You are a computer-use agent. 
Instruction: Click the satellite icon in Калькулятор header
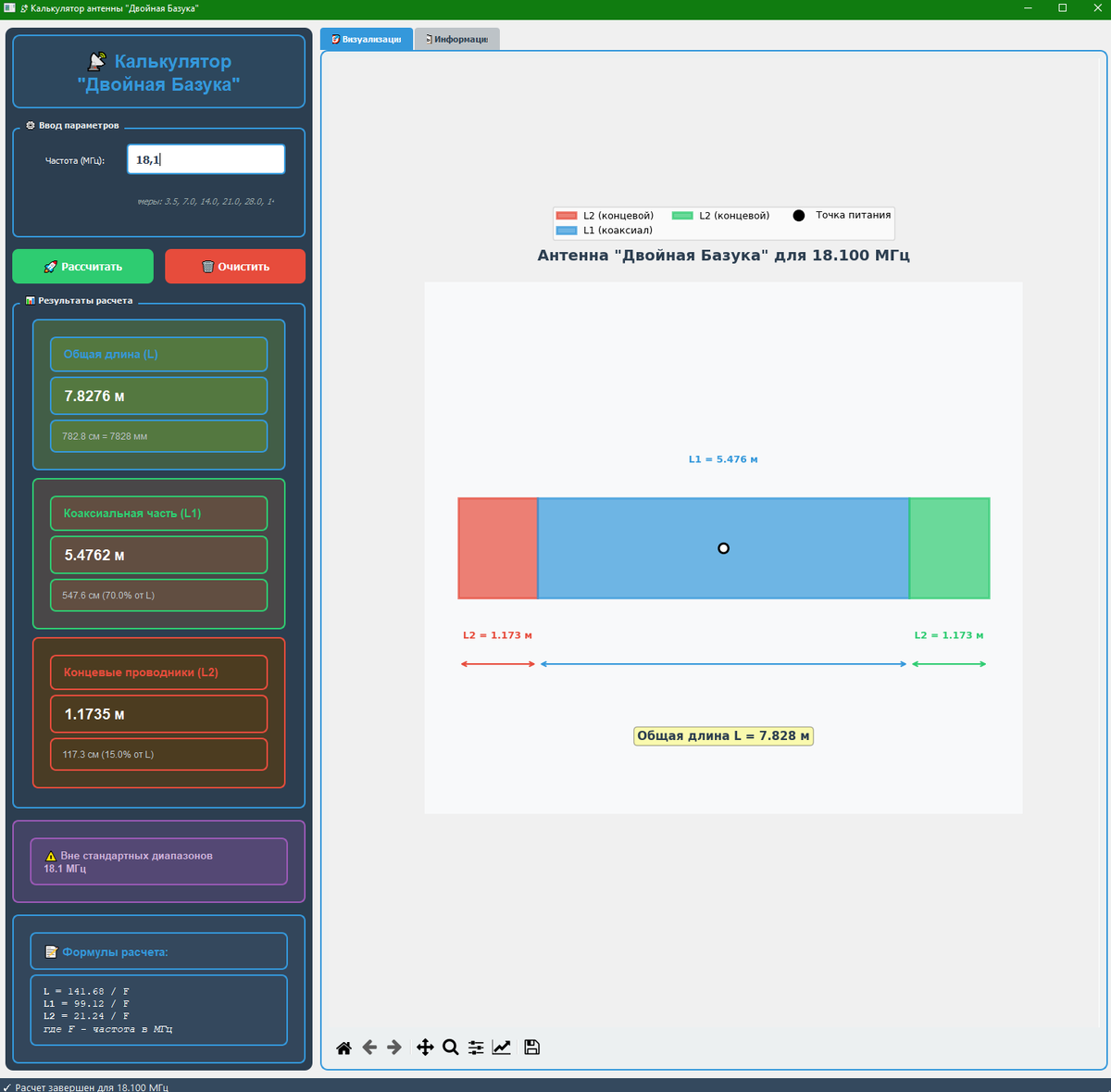coord(97,62)
